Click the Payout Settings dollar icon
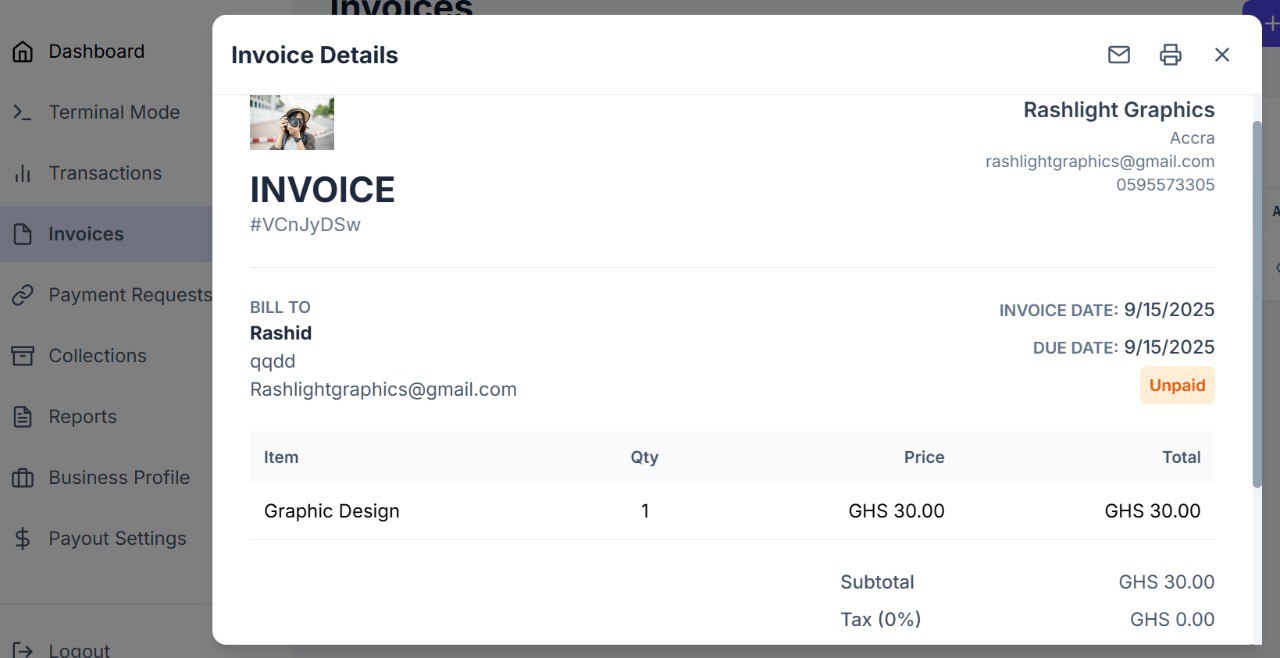Image resolution: width=1280 pixels, height=658 pixels. 22,539
